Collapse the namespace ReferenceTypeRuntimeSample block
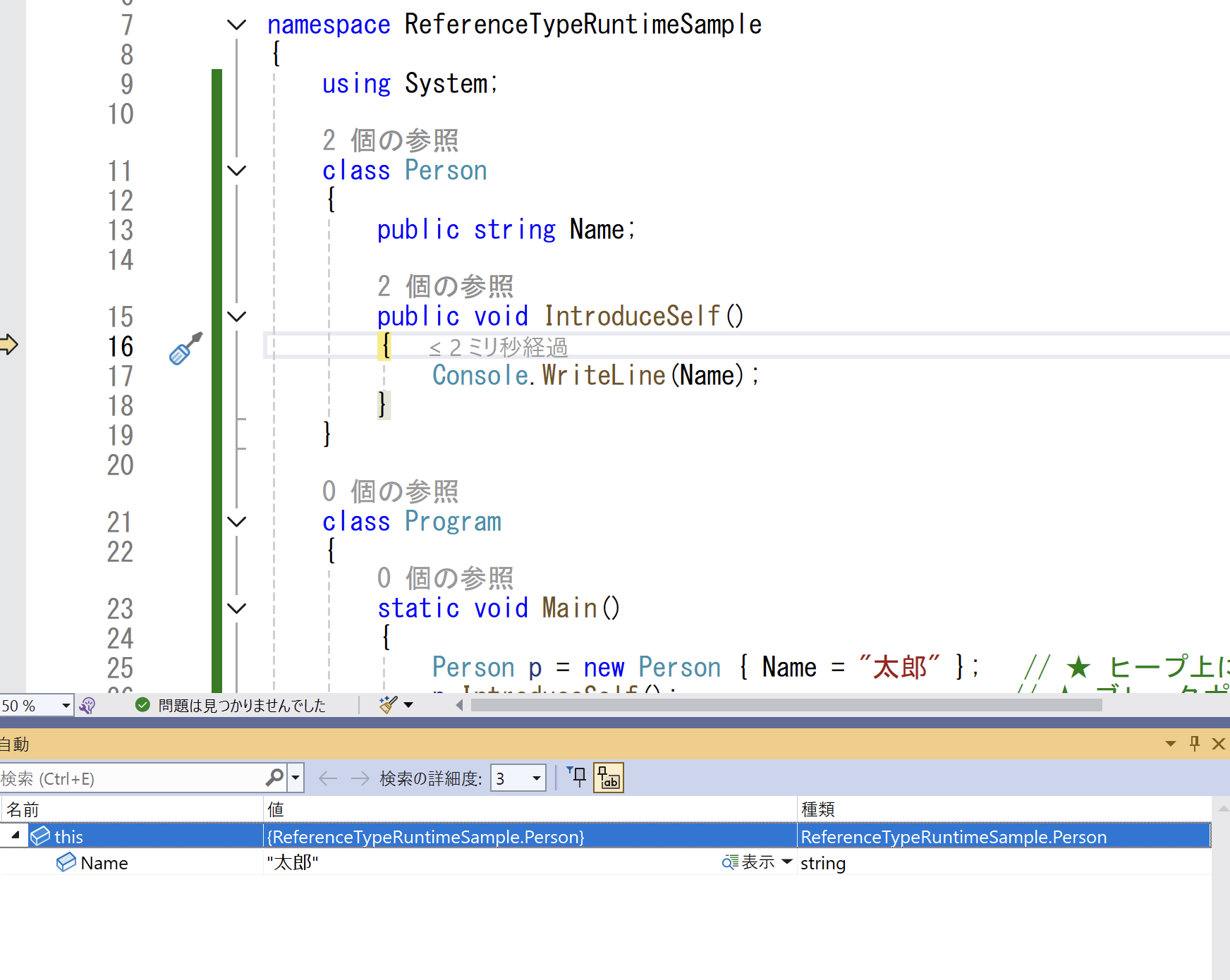The width and height of the screenshot is (1230, 980). 237,25
